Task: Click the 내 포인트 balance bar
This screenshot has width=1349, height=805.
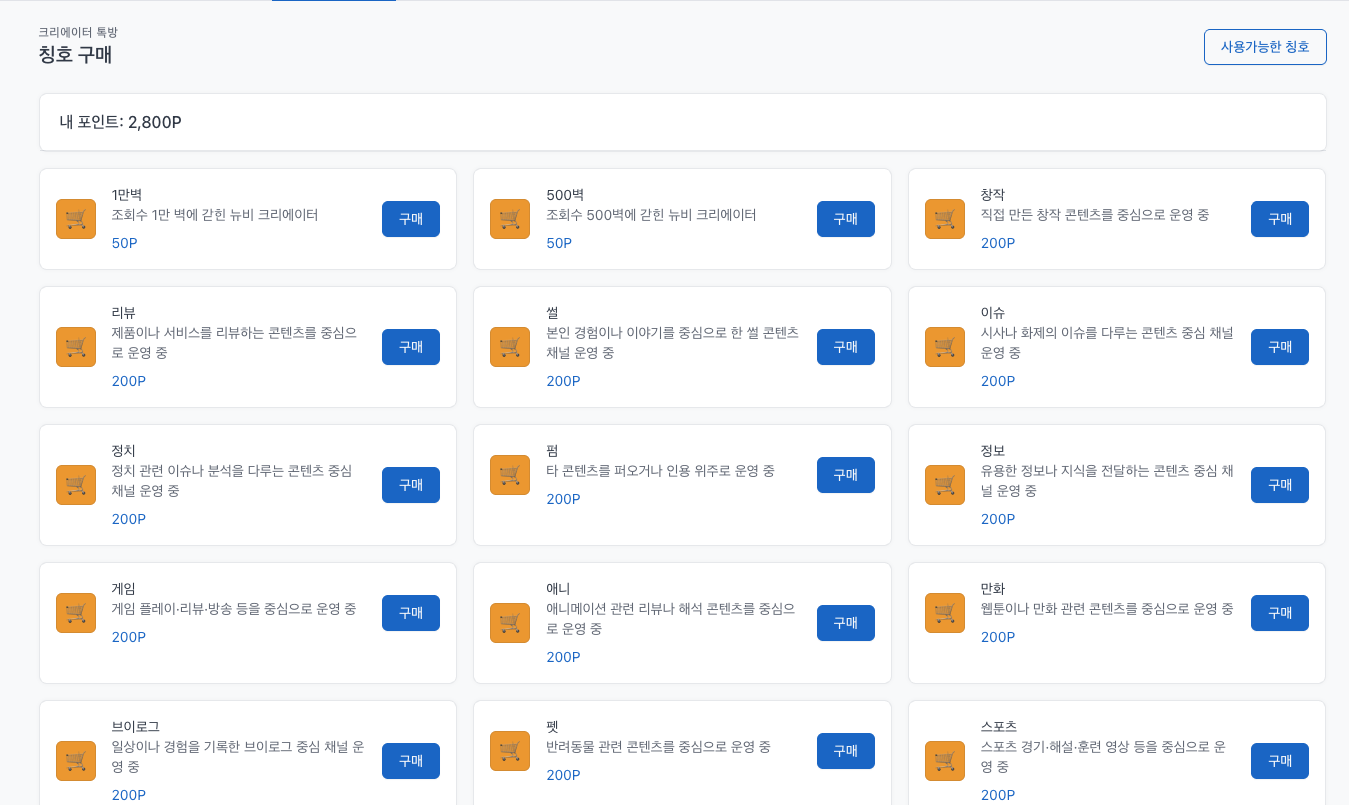Action: [682, 122]
